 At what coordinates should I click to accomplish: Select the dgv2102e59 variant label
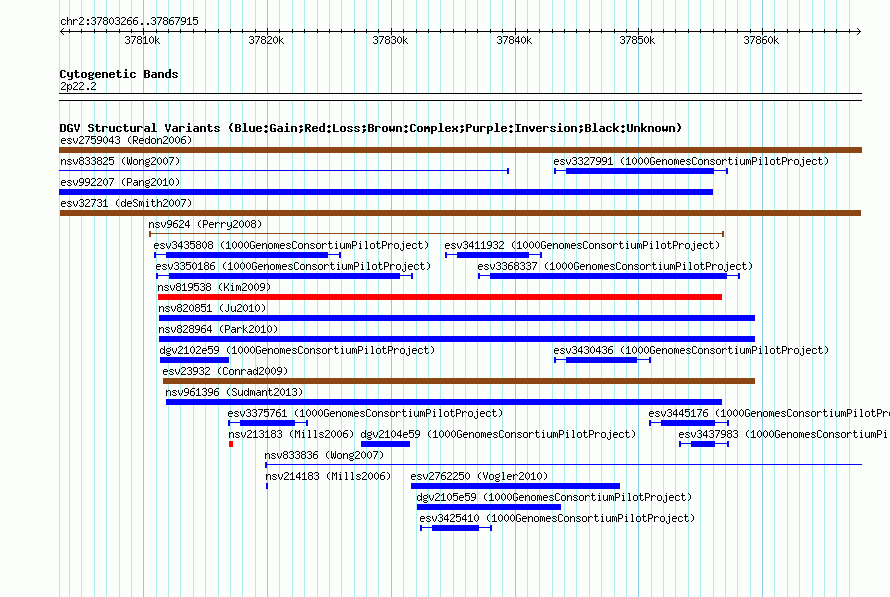(x=297, y=350)
